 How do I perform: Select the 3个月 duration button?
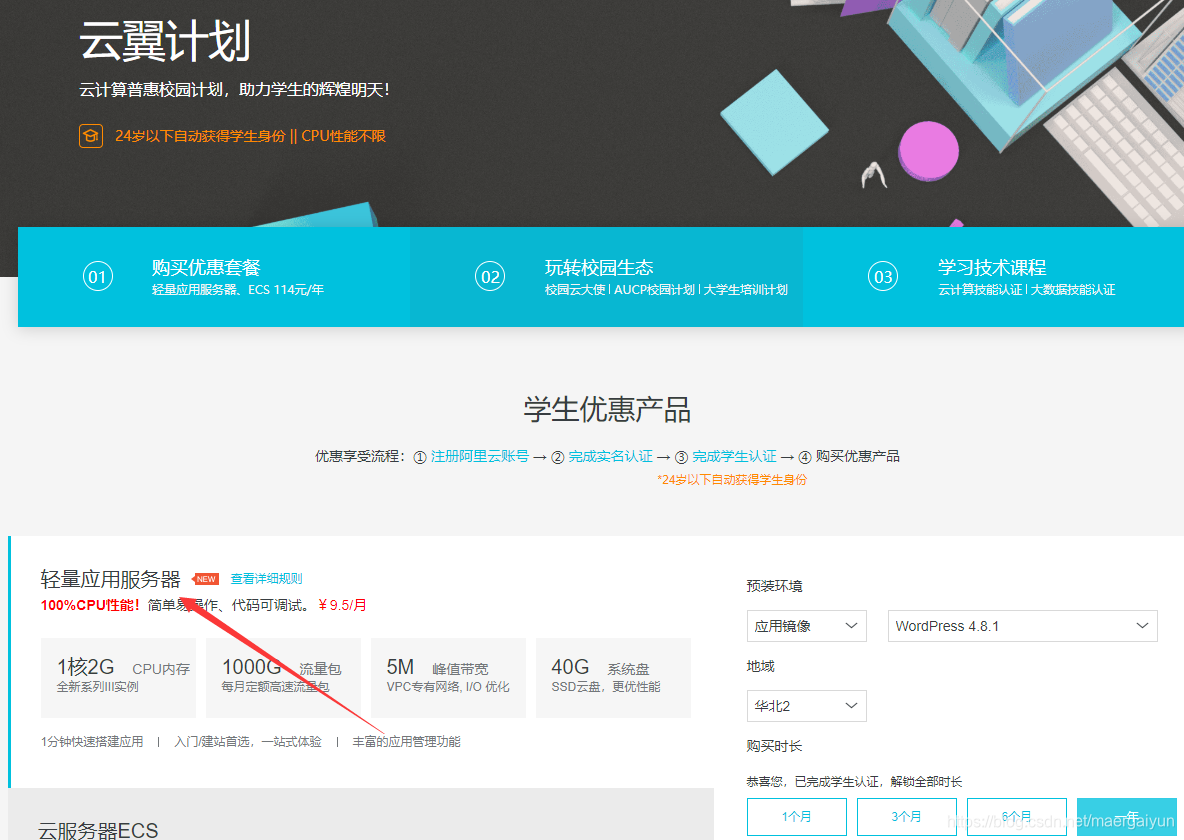point(906,817)
